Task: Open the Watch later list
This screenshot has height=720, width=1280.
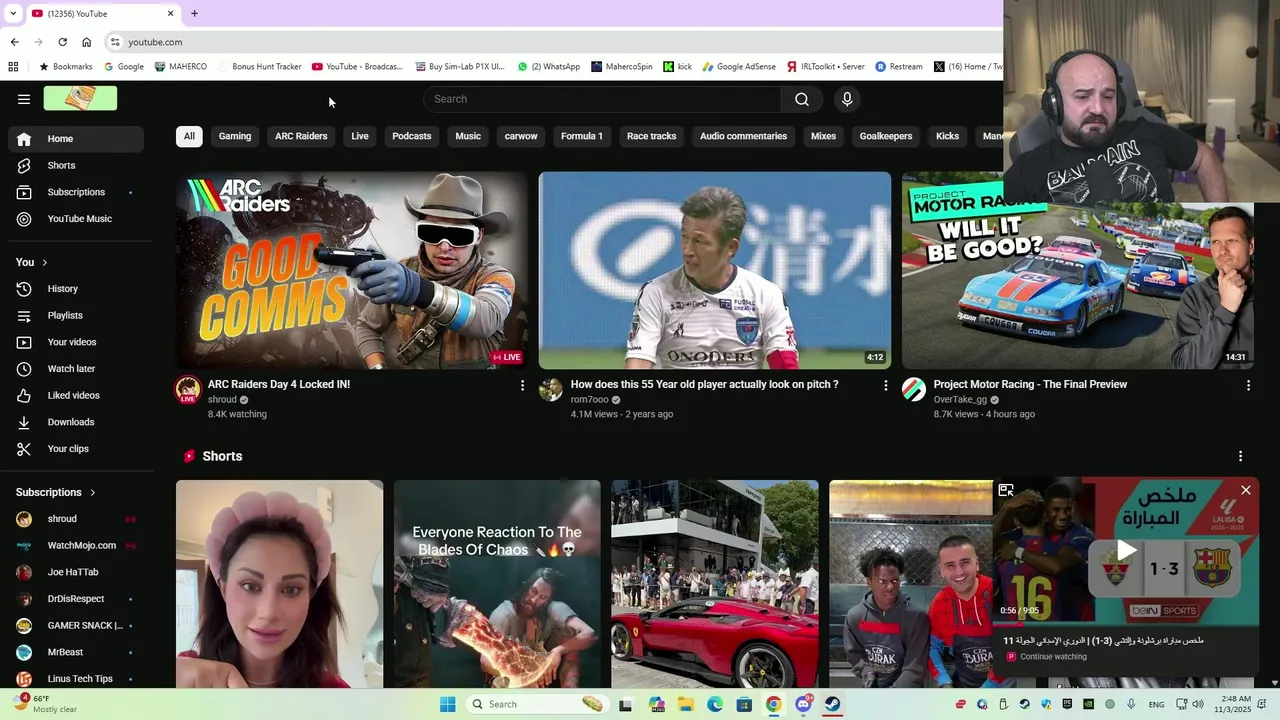Action: 76,369
